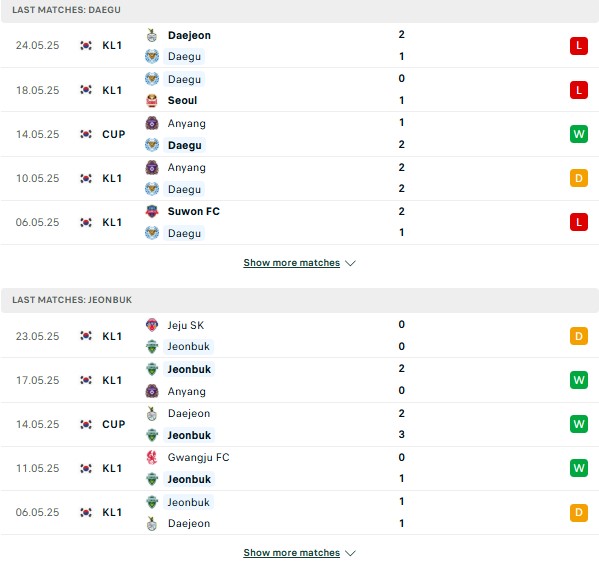Viewport: 599px width, 571px height.
Task: Click the South Korea flag beside 18.05.25 match
Action: tap(86, 90)
